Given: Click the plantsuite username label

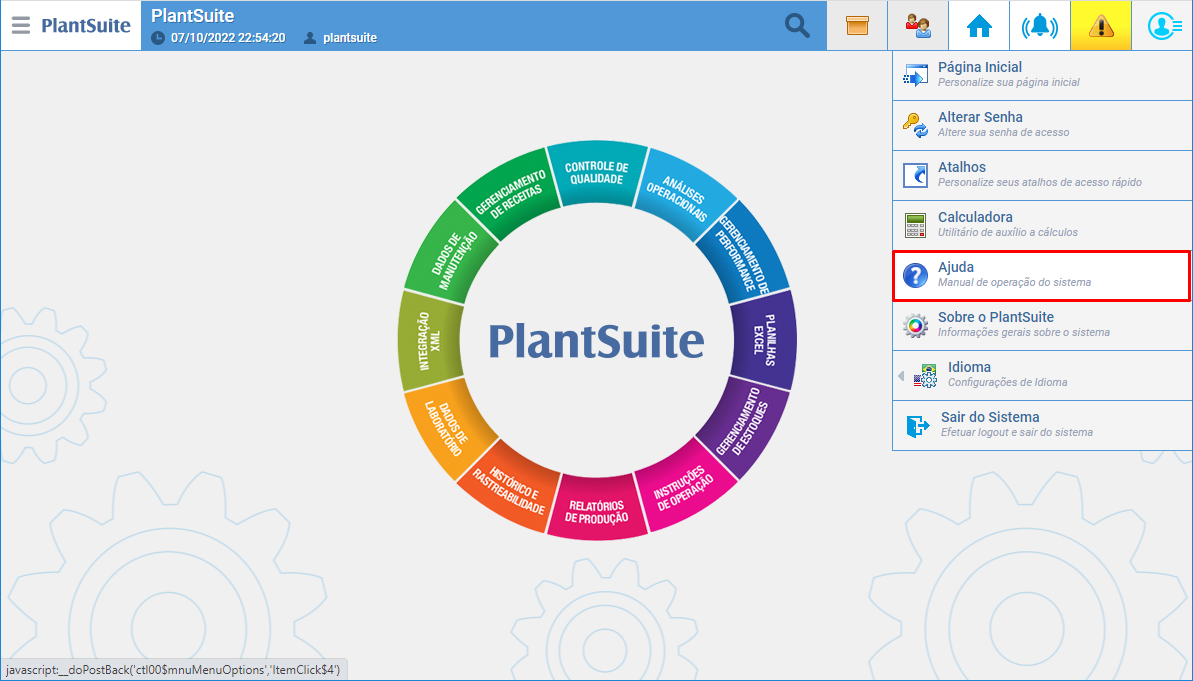Looking at the screenshot, I should 350,37.
